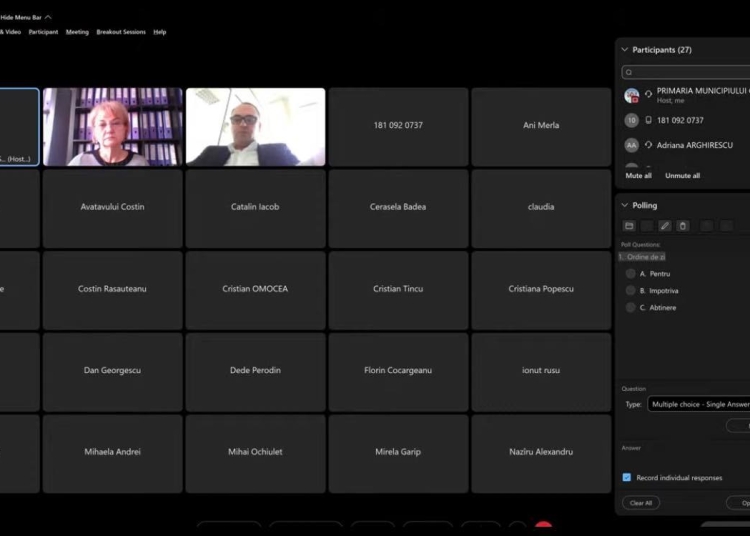
Task: Click the phone icon beside 181 092 0737
Action: pyautogui.click(x=648, y=120)
